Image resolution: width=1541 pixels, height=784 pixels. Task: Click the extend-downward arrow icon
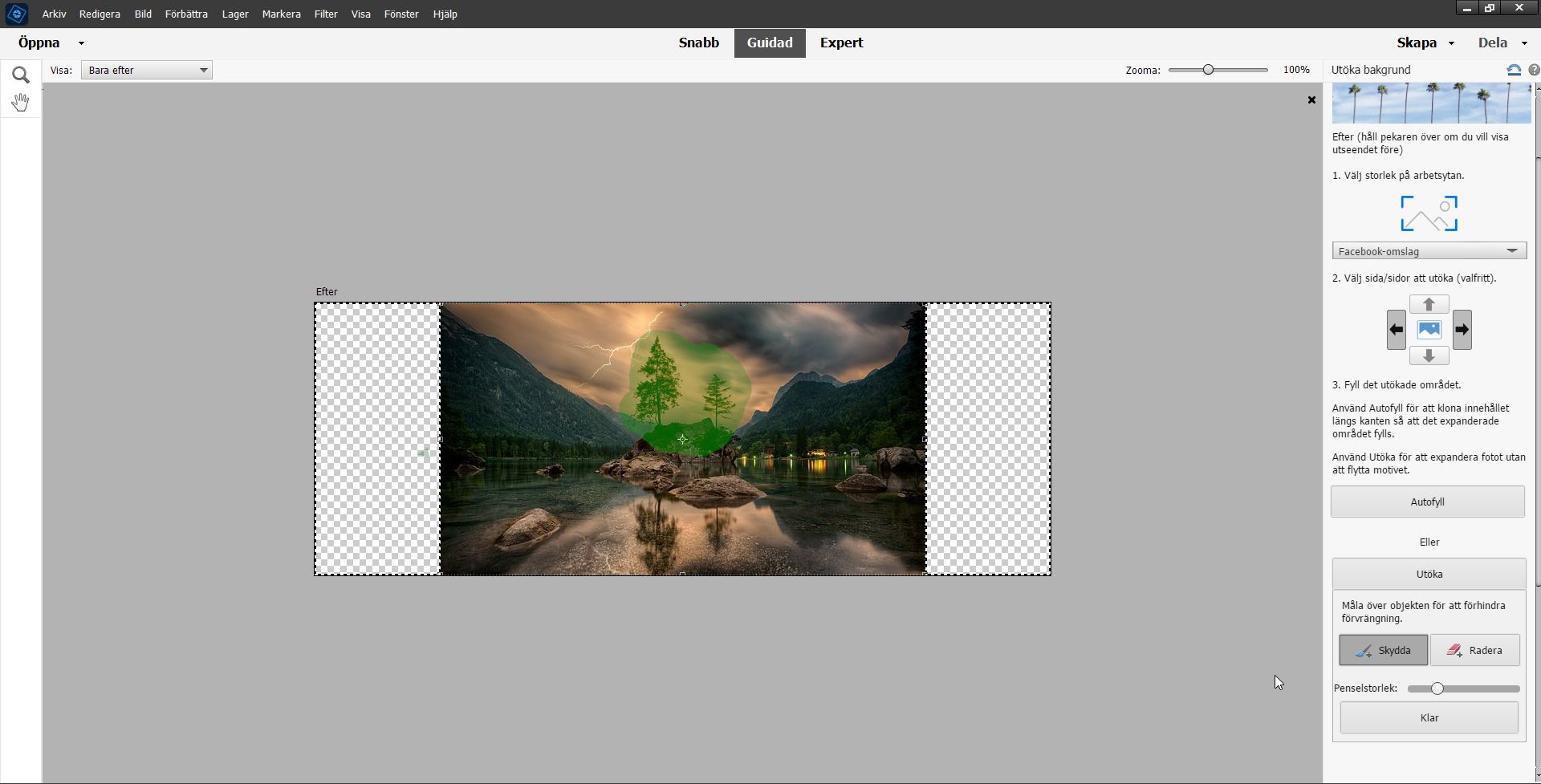click(x=1429, y=355)
